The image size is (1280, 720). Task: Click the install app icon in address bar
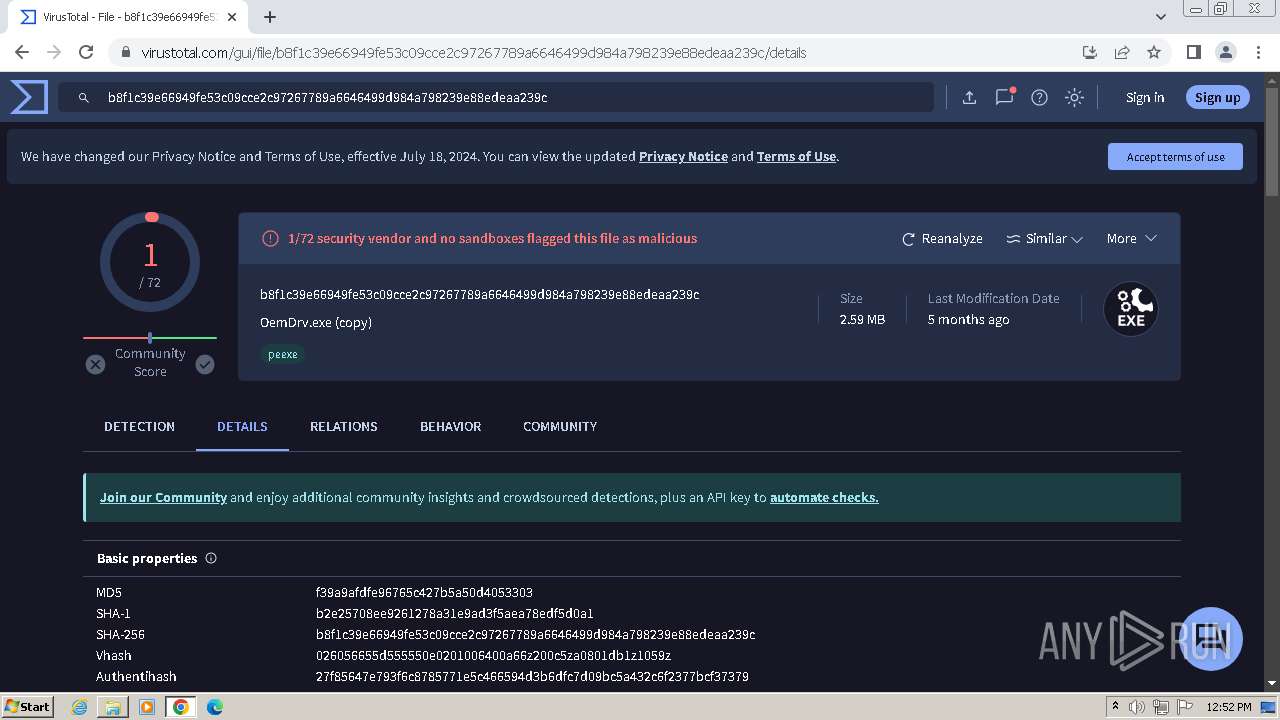(1090, 52)
